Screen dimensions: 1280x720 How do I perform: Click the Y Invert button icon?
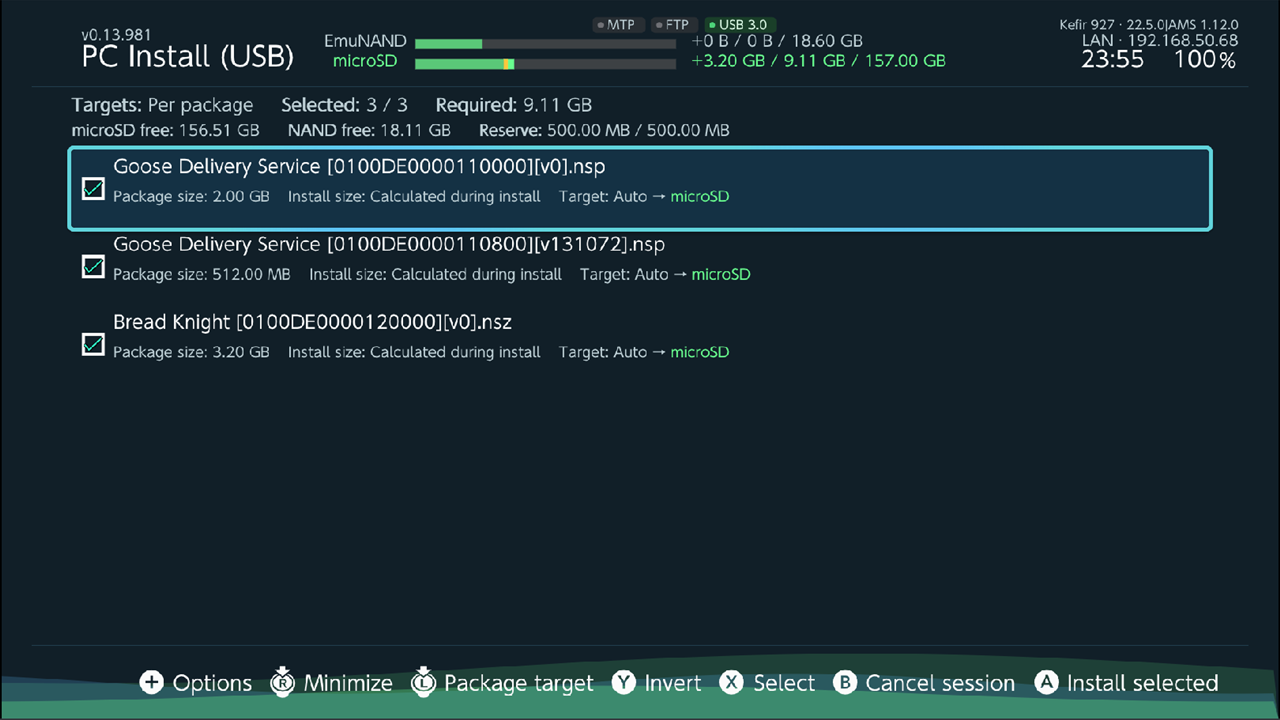[x=624, y=683]
